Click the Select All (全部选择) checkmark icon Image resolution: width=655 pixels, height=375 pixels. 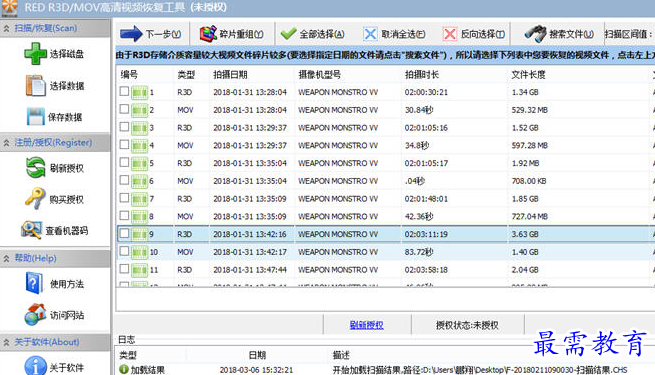point(288,34)
